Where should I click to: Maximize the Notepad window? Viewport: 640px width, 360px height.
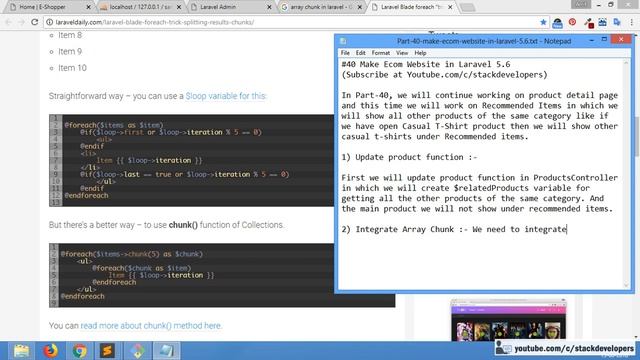point(604,40)
